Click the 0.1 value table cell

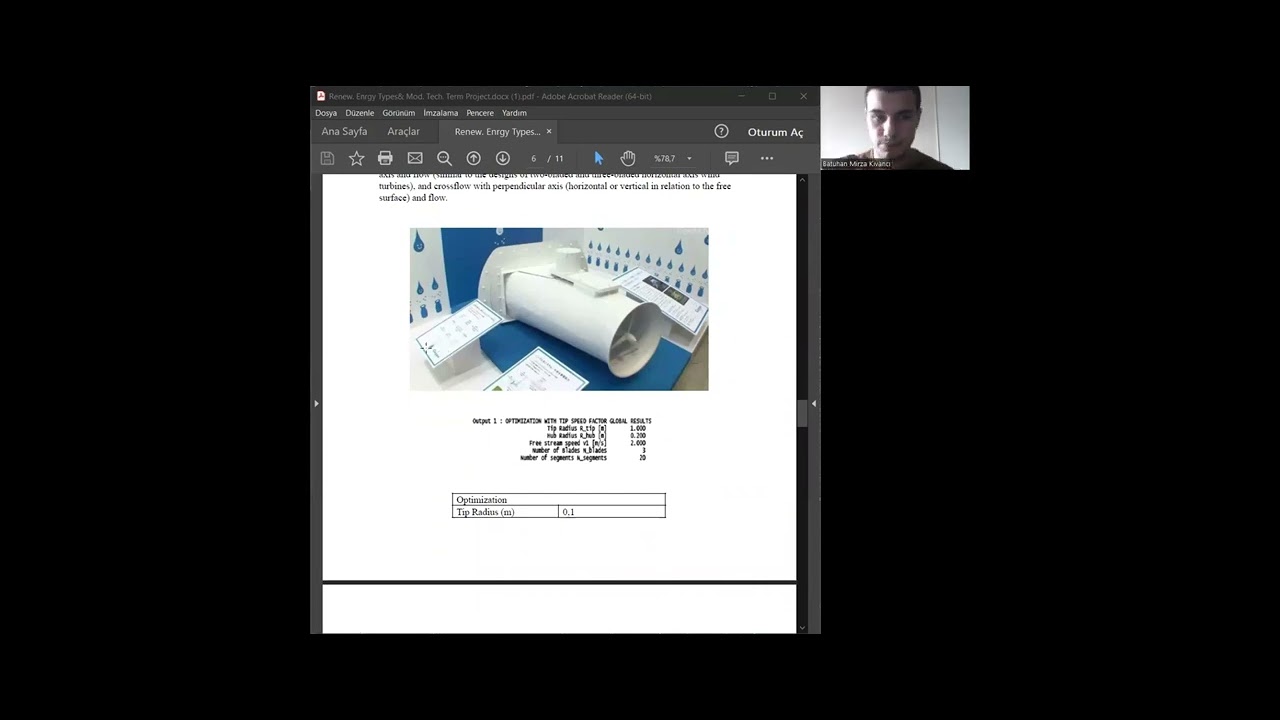coord(612,512)
